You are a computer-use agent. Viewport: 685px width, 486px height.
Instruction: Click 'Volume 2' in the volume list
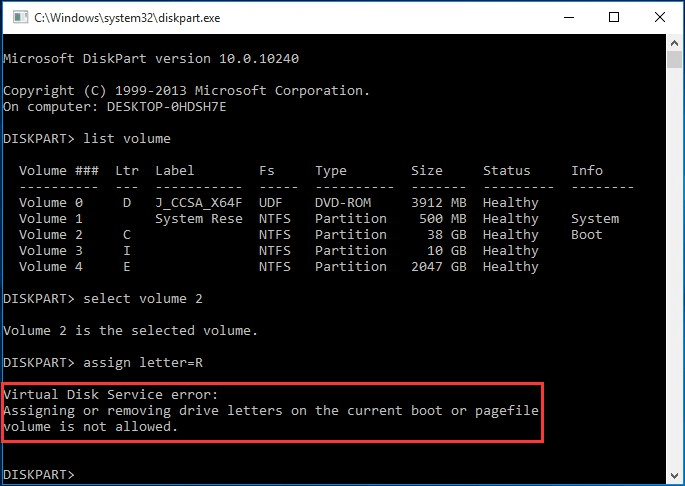click(51, 235)
